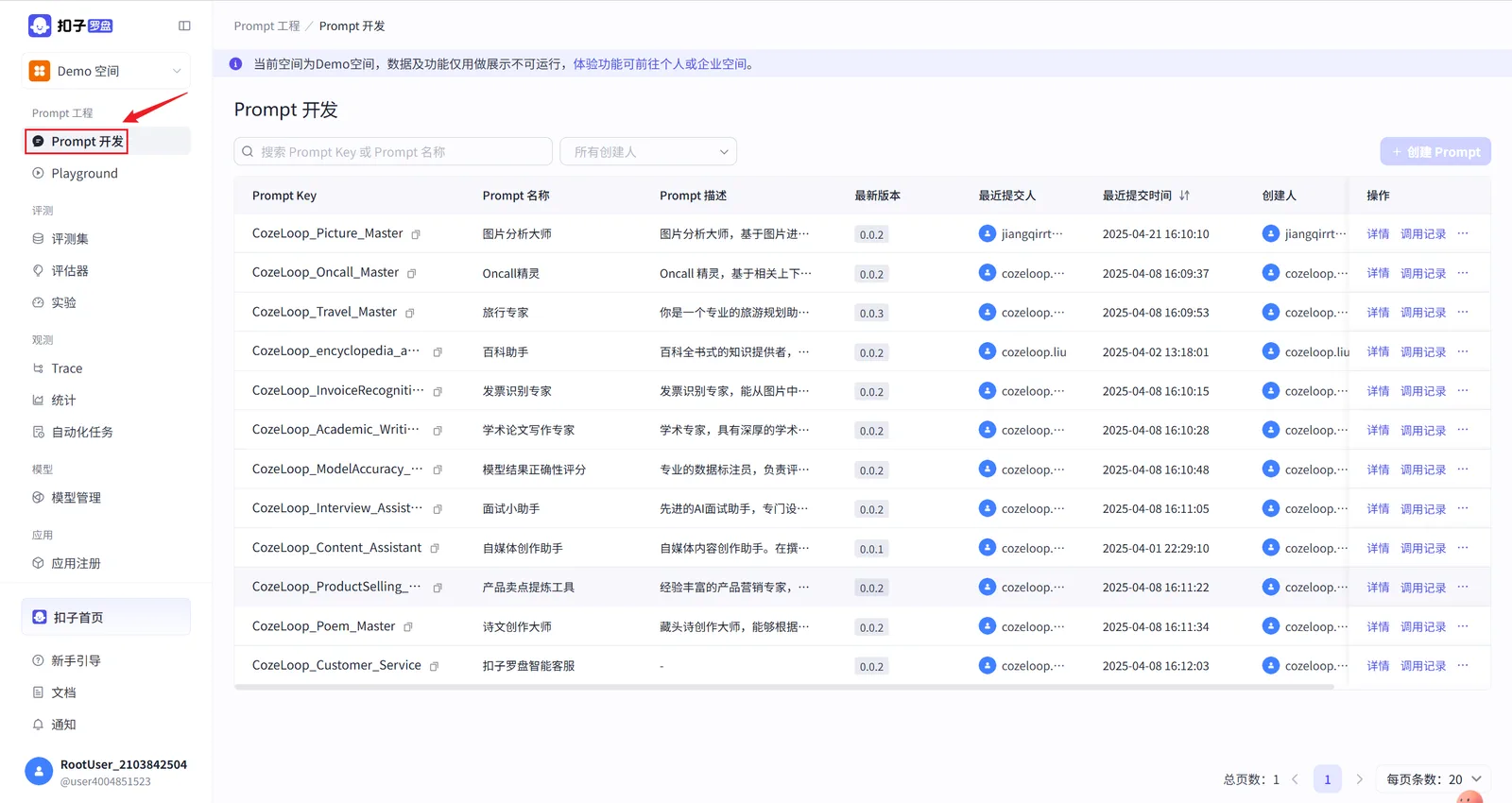
Task: Copy the CozeLoop_Interview_Assist prompt key
Action: (438, 509)
